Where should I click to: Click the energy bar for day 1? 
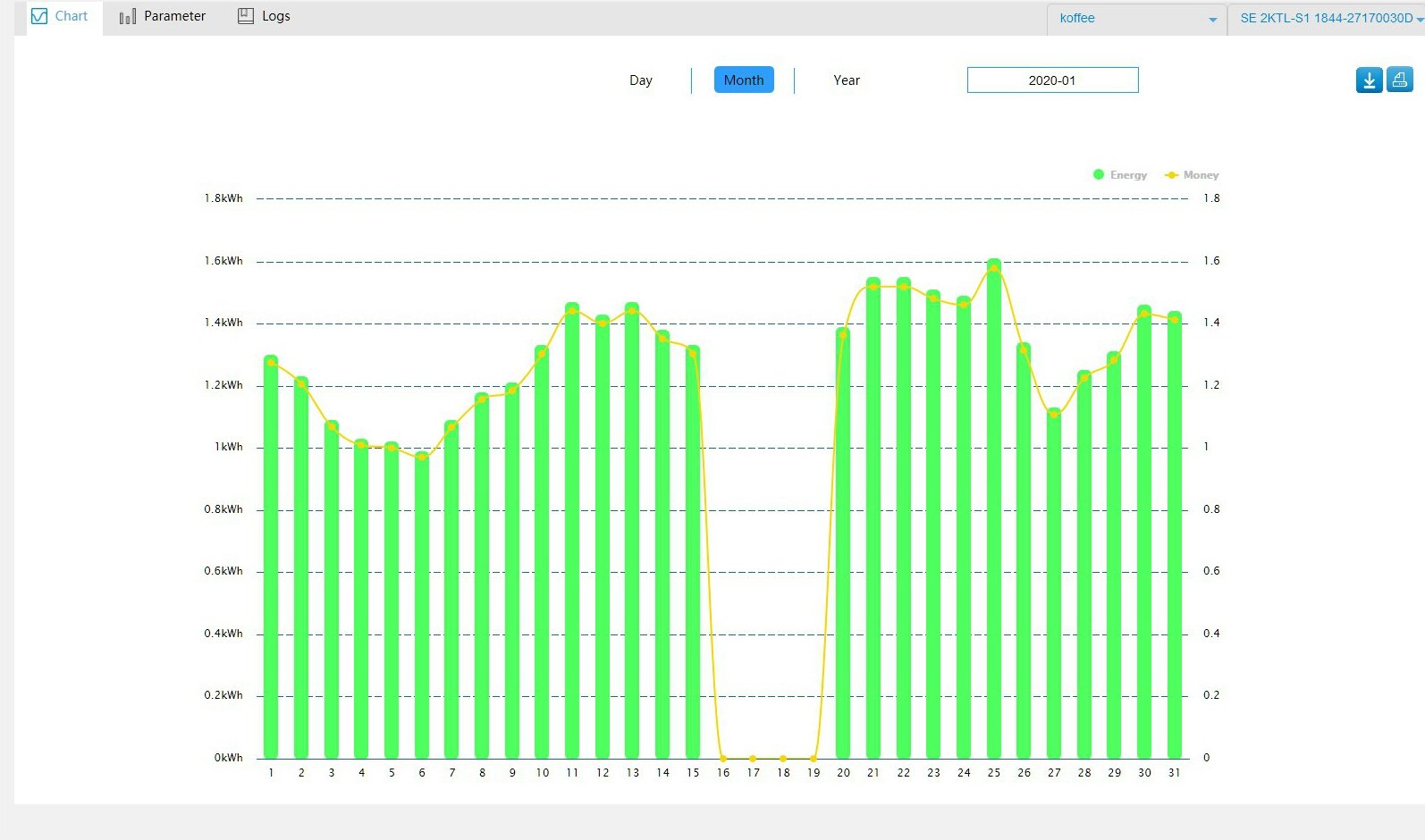tap(271, 557)
